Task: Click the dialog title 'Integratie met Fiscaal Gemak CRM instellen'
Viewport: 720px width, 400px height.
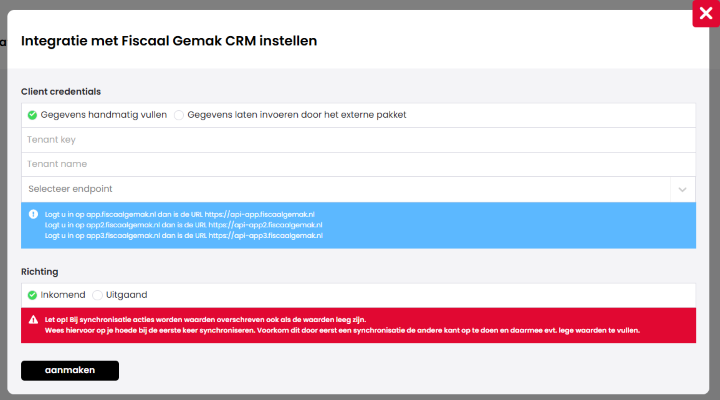Action: click(x=169, y=41)
